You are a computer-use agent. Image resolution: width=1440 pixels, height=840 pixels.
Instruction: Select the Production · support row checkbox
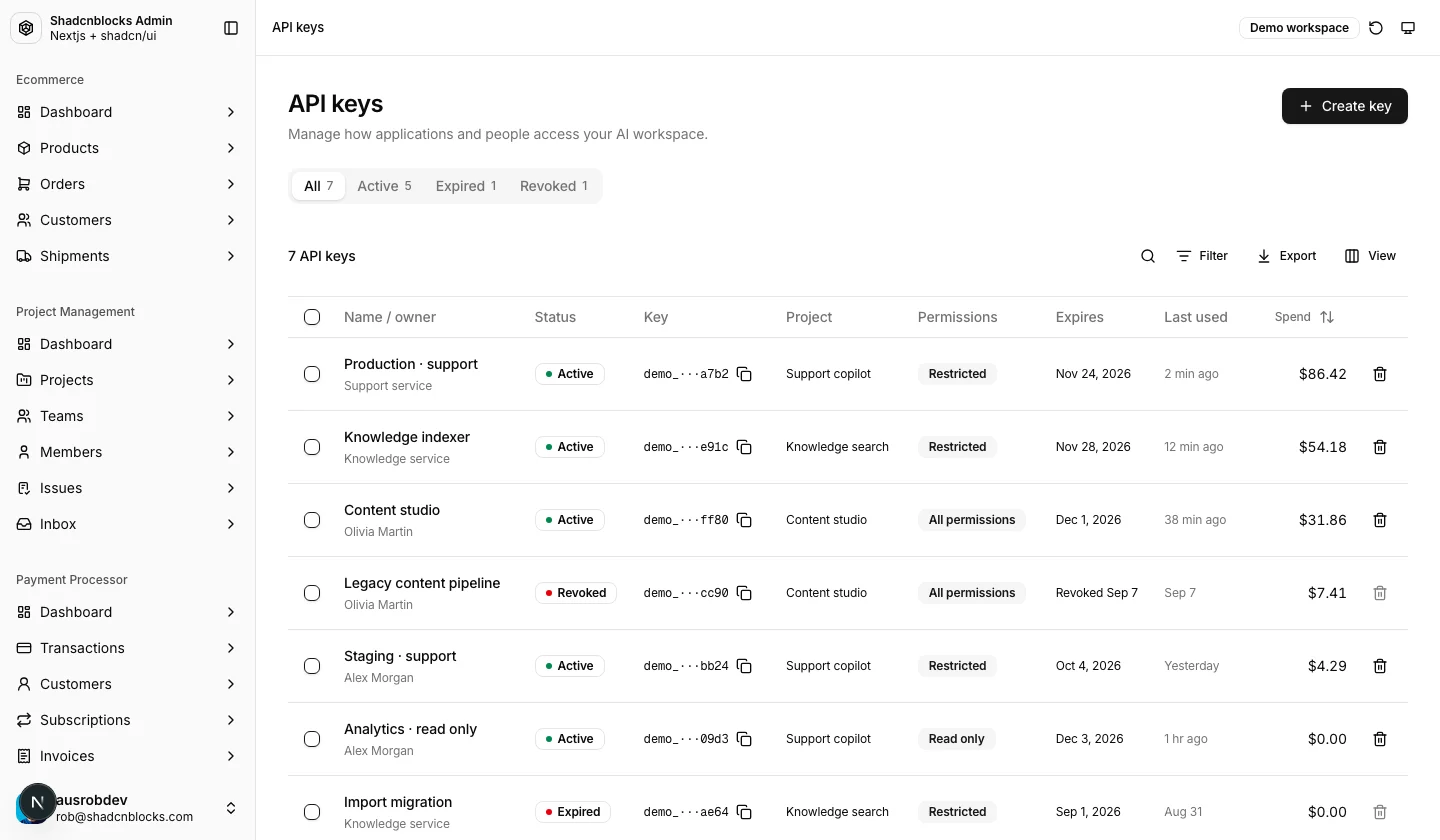[x=312, y=374]
